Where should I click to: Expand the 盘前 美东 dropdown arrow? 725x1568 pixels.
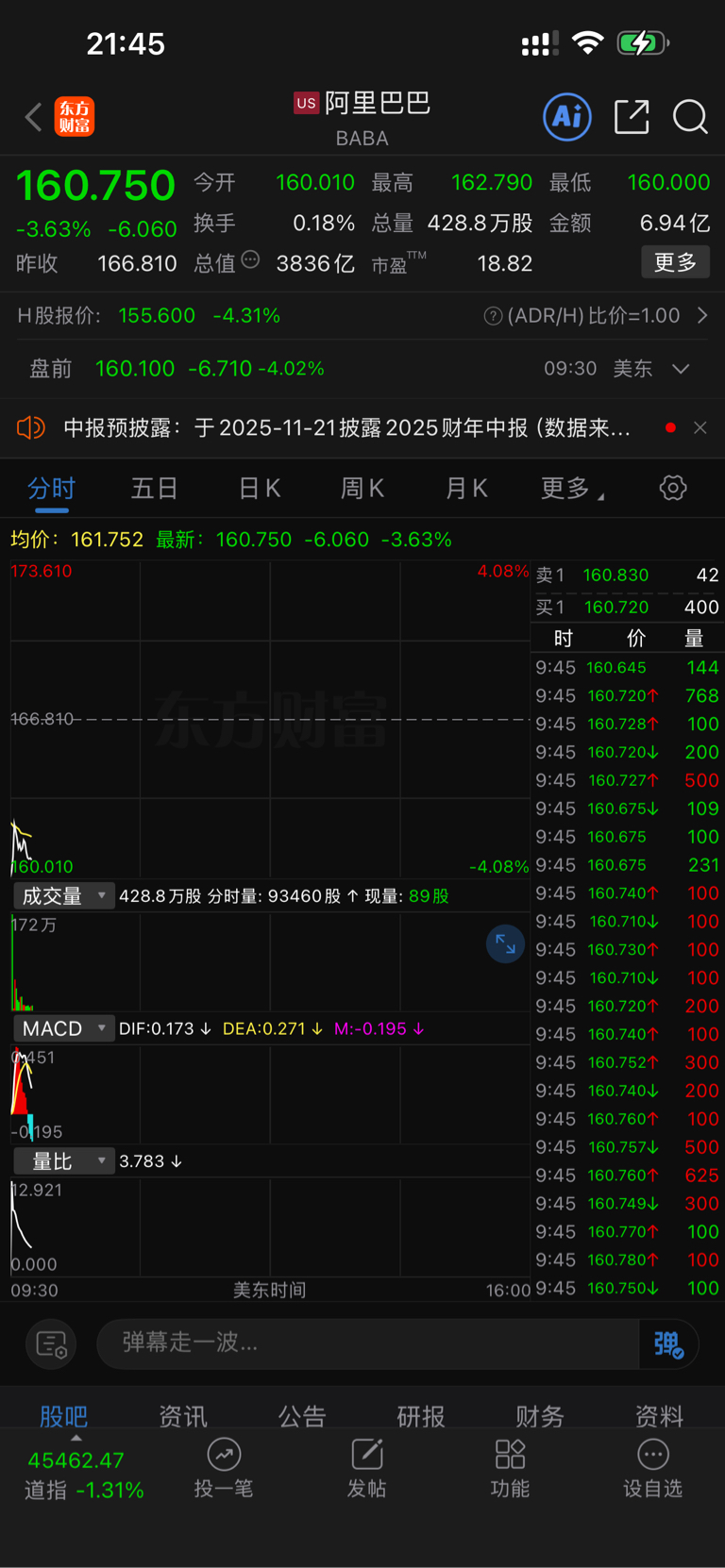point(681,369)
